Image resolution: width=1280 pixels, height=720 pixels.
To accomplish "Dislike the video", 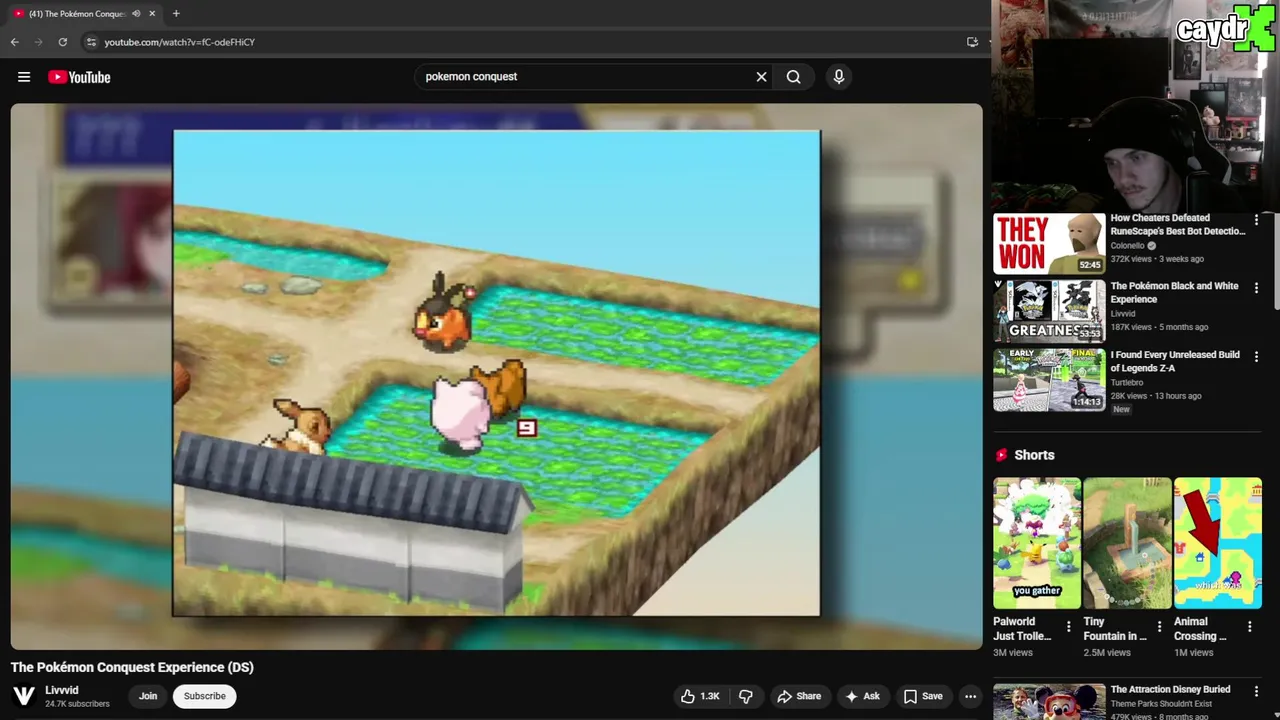I will pyautogui.click(x=746, y=696).
